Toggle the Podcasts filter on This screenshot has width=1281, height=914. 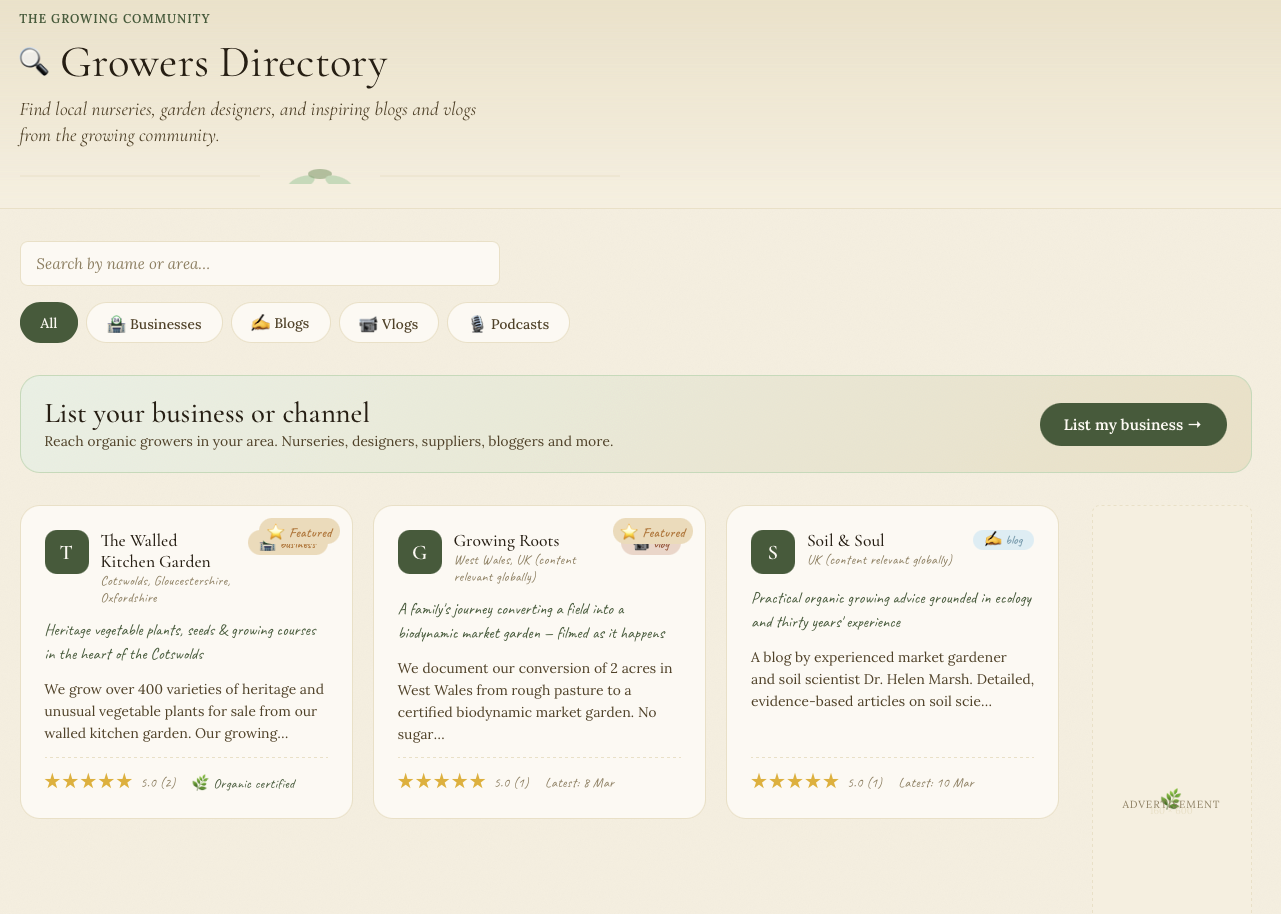[508, 322]
